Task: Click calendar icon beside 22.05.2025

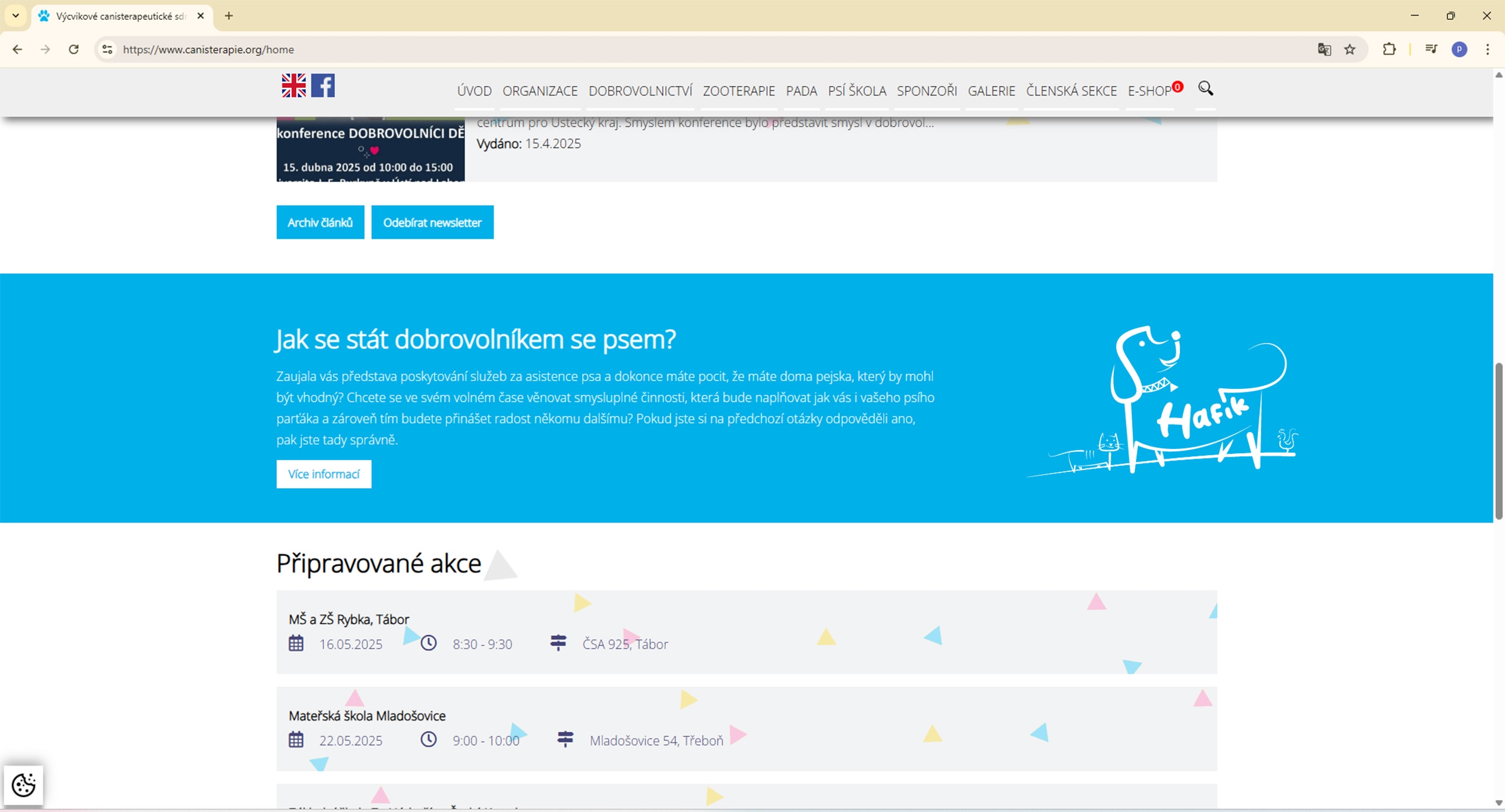Action: pos(296,739)
